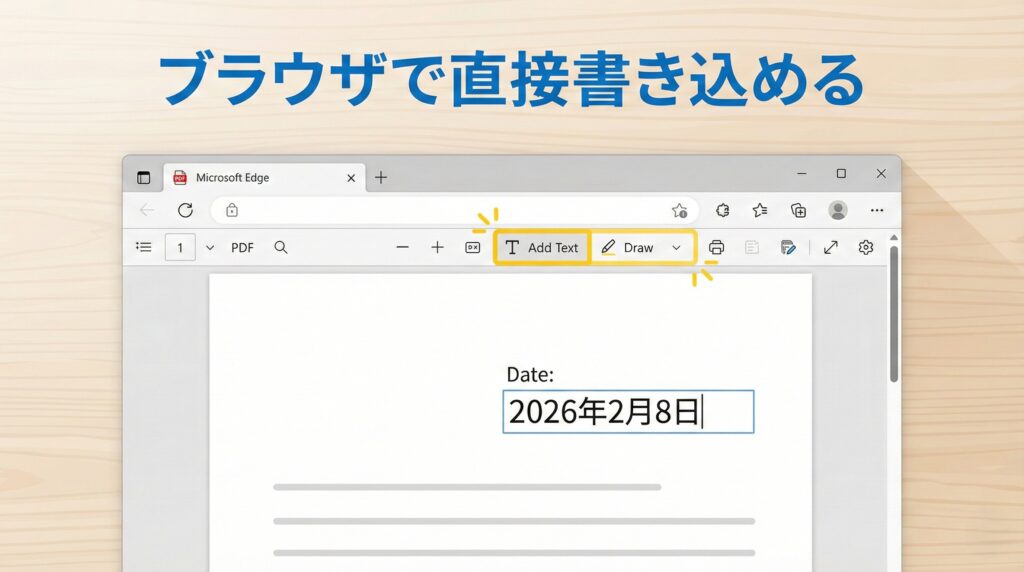This screenshot has height=572, width=1024.
Task: Search the PDF with the magnifier icon
Action: click(x=281, y=248)
